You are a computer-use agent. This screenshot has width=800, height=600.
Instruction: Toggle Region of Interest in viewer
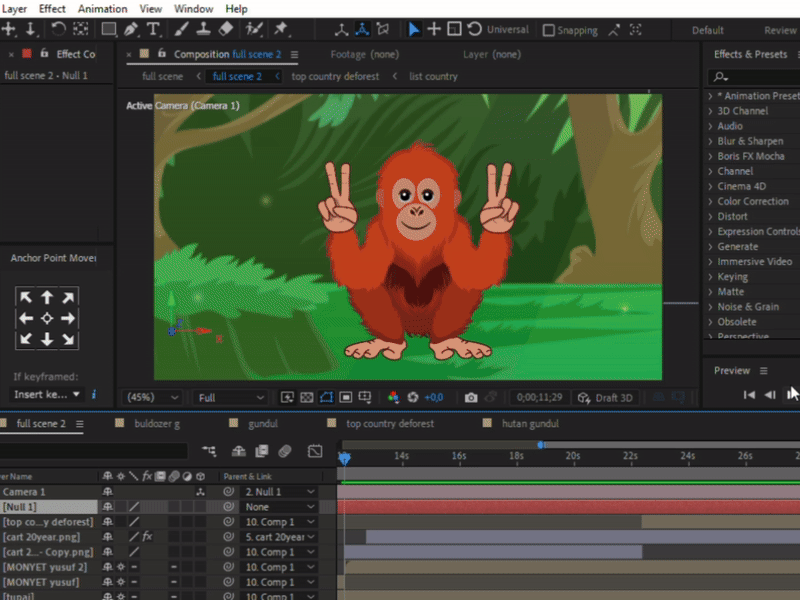345,397
